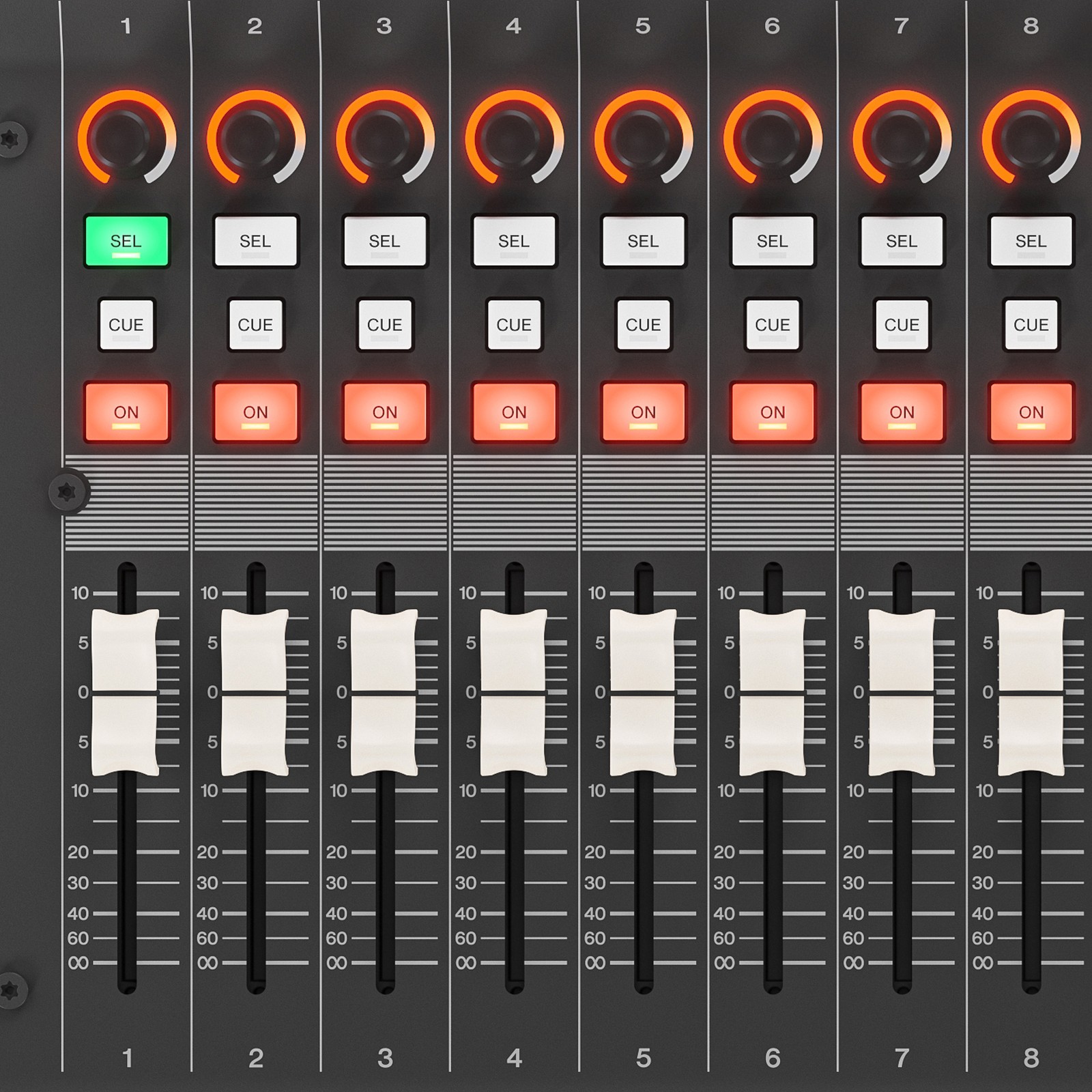Enable CUE monitoring on channel 2
Image resolution: width=1092 pixels, height=1092 pixels.
[x=255, y=326]
